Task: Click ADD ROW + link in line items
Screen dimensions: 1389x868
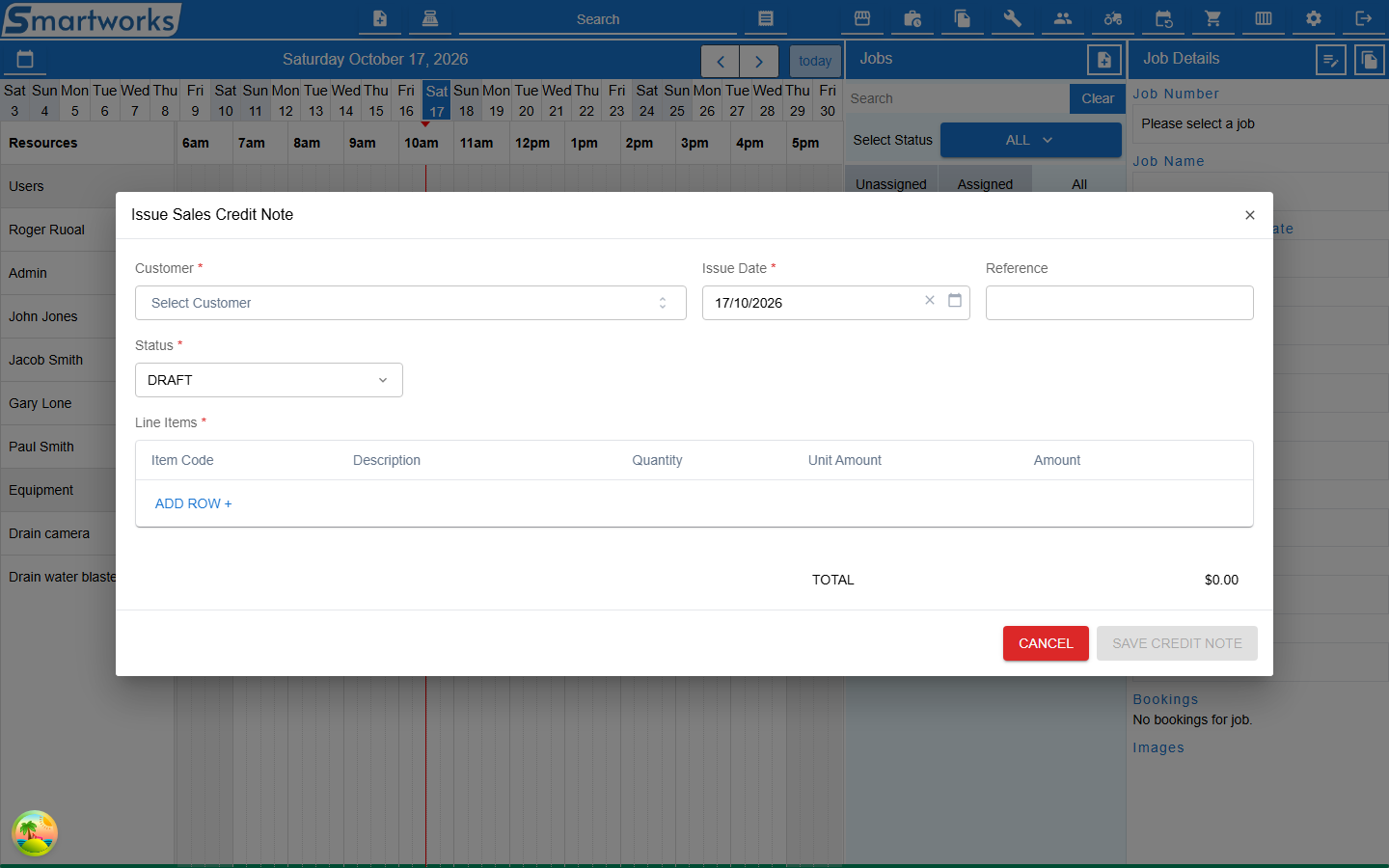Action: [193, 503]
